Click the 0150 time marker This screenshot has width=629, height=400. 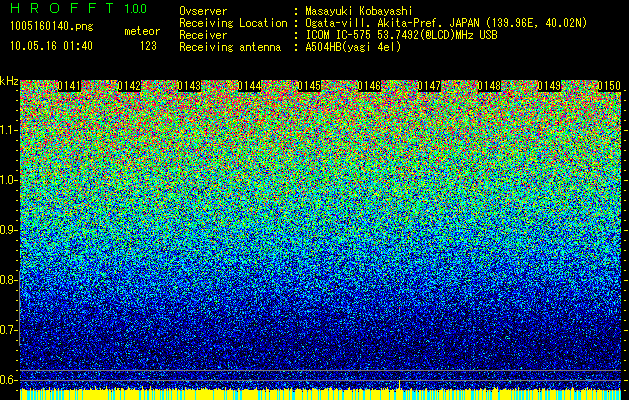[x=609, y=86]
